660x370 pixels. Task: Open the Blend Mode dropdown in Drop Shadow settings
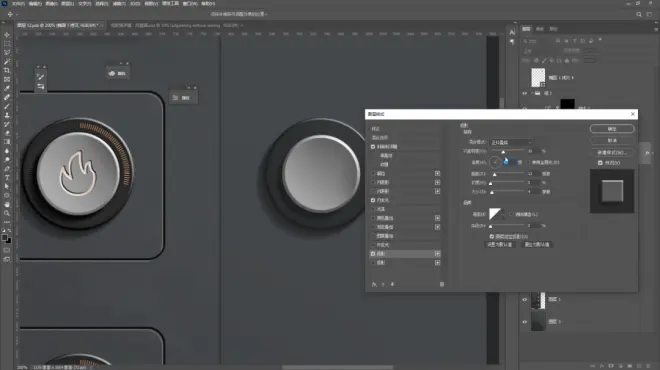(511, 142)
